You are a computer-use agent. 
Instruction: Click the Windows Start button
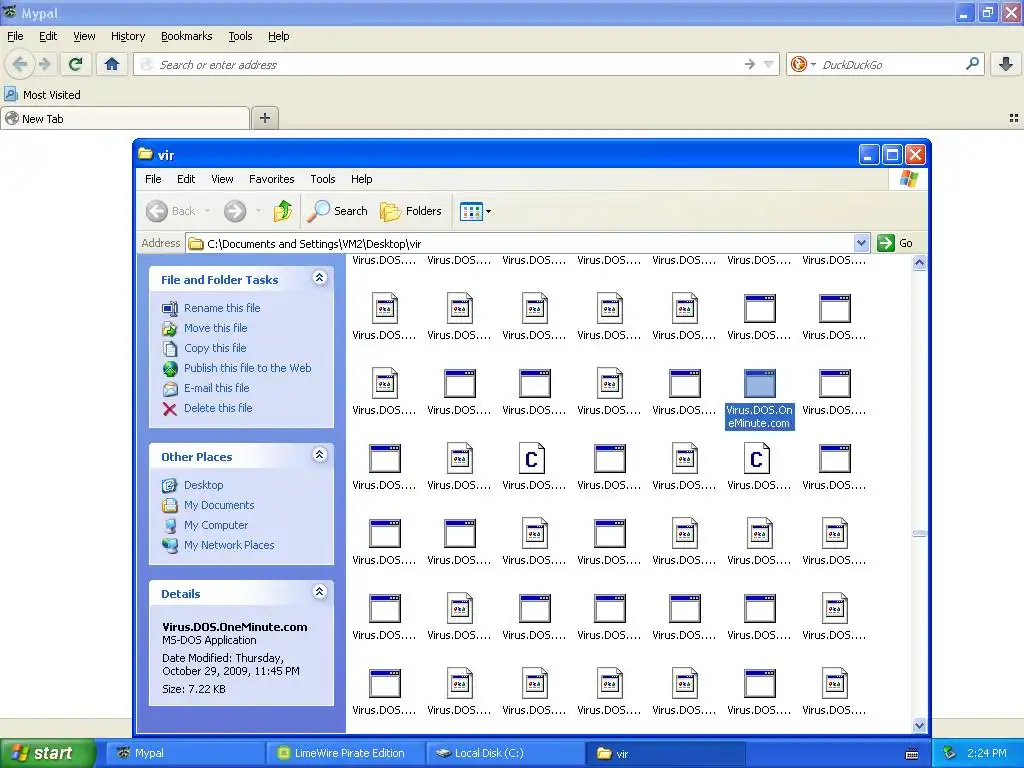[x=46, y=753]
